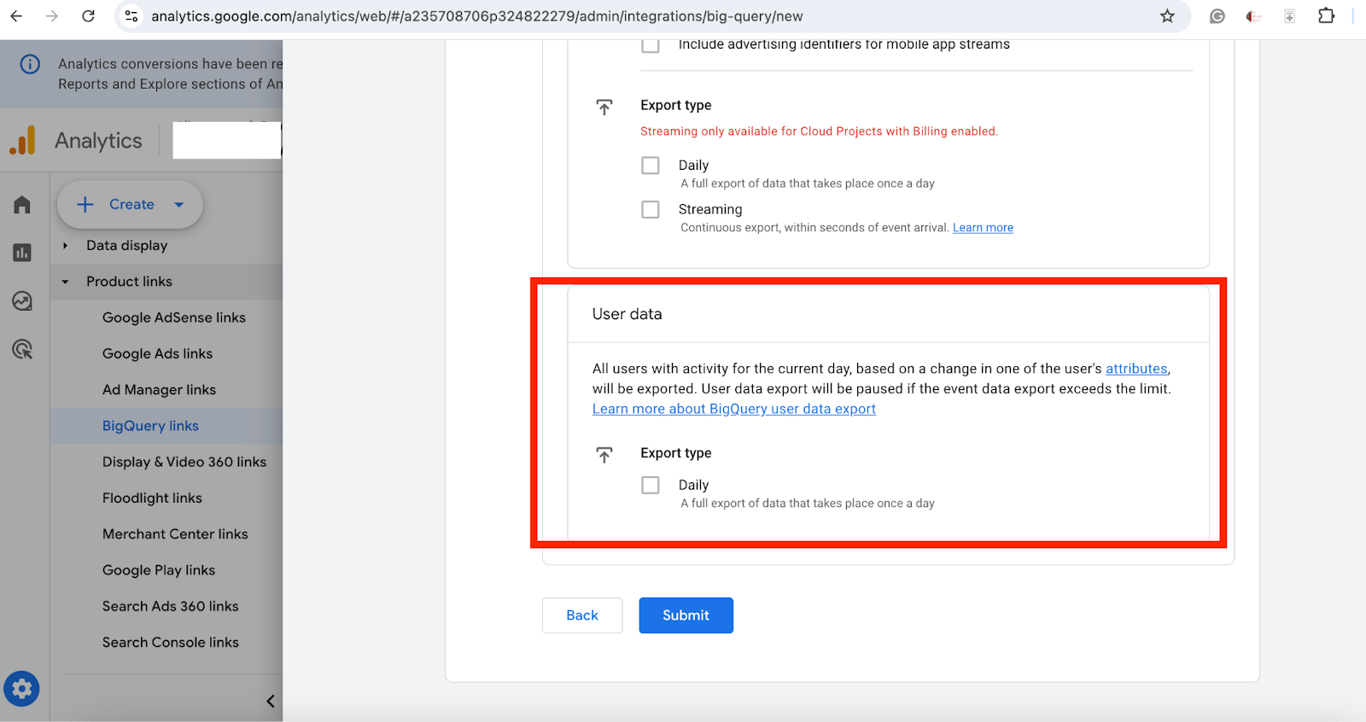1366x722 pixels.
Task: Click the Daily label in User data
Action: 693,485
